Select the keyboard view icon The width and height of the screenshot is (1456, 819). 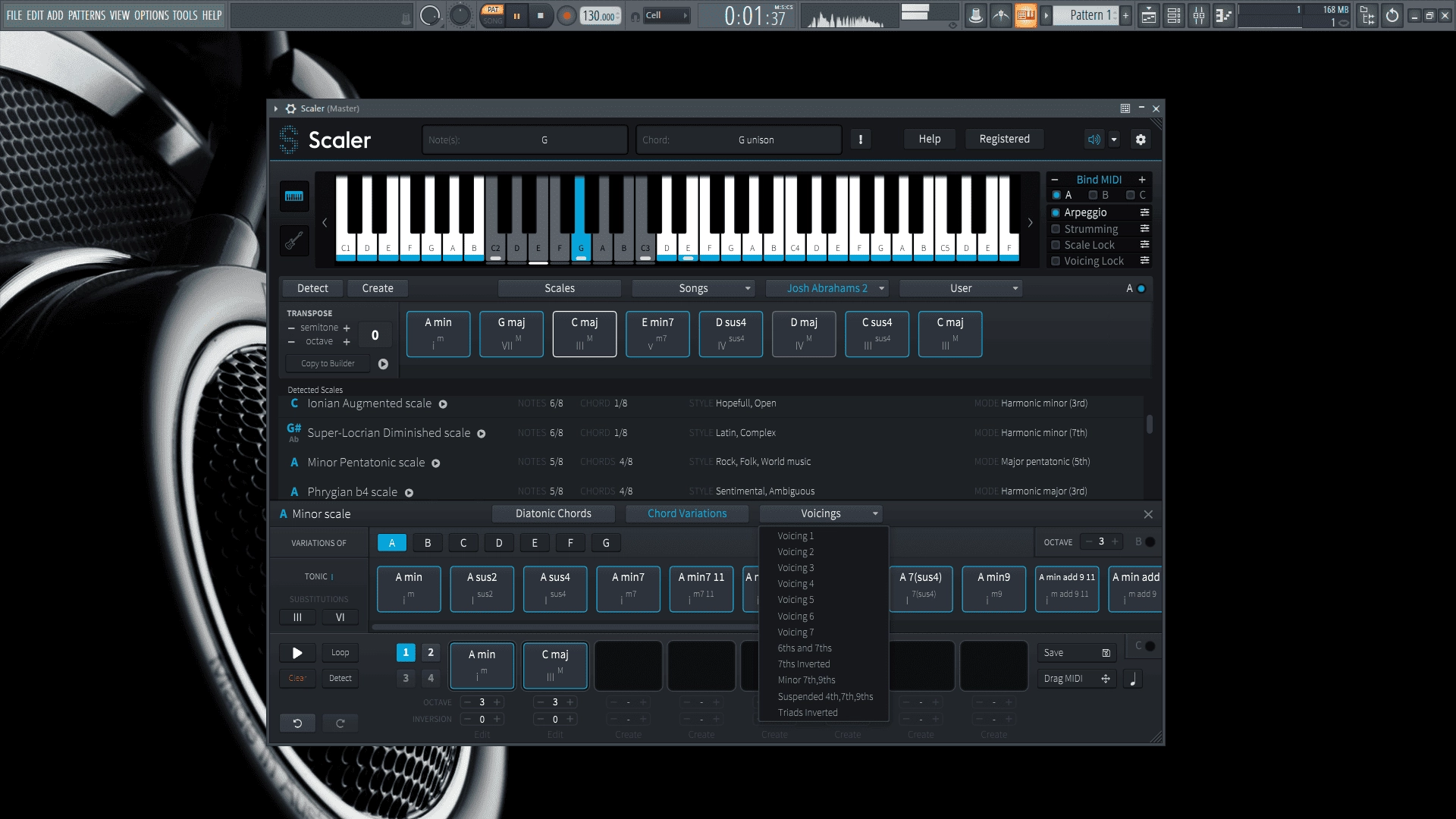(x=294, y=196)
